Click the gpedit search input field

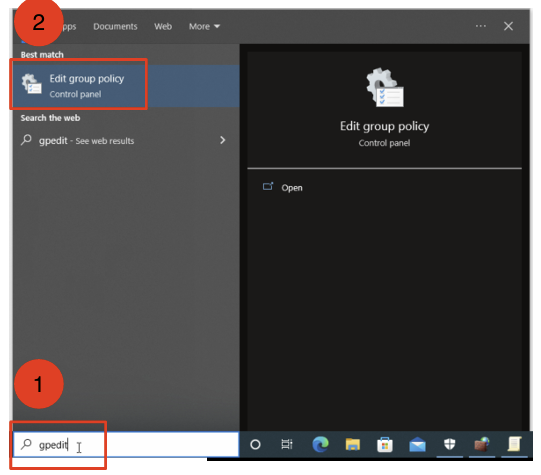[x=126, y=444]
